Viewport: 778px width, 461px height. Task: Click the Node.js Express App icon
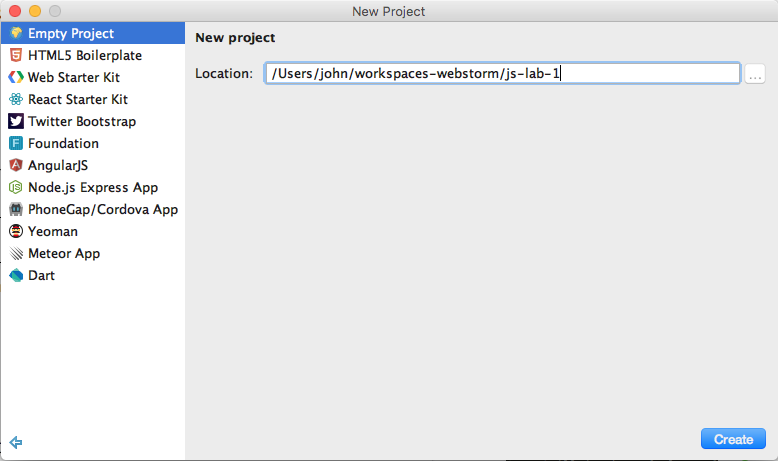pos(16,187)
